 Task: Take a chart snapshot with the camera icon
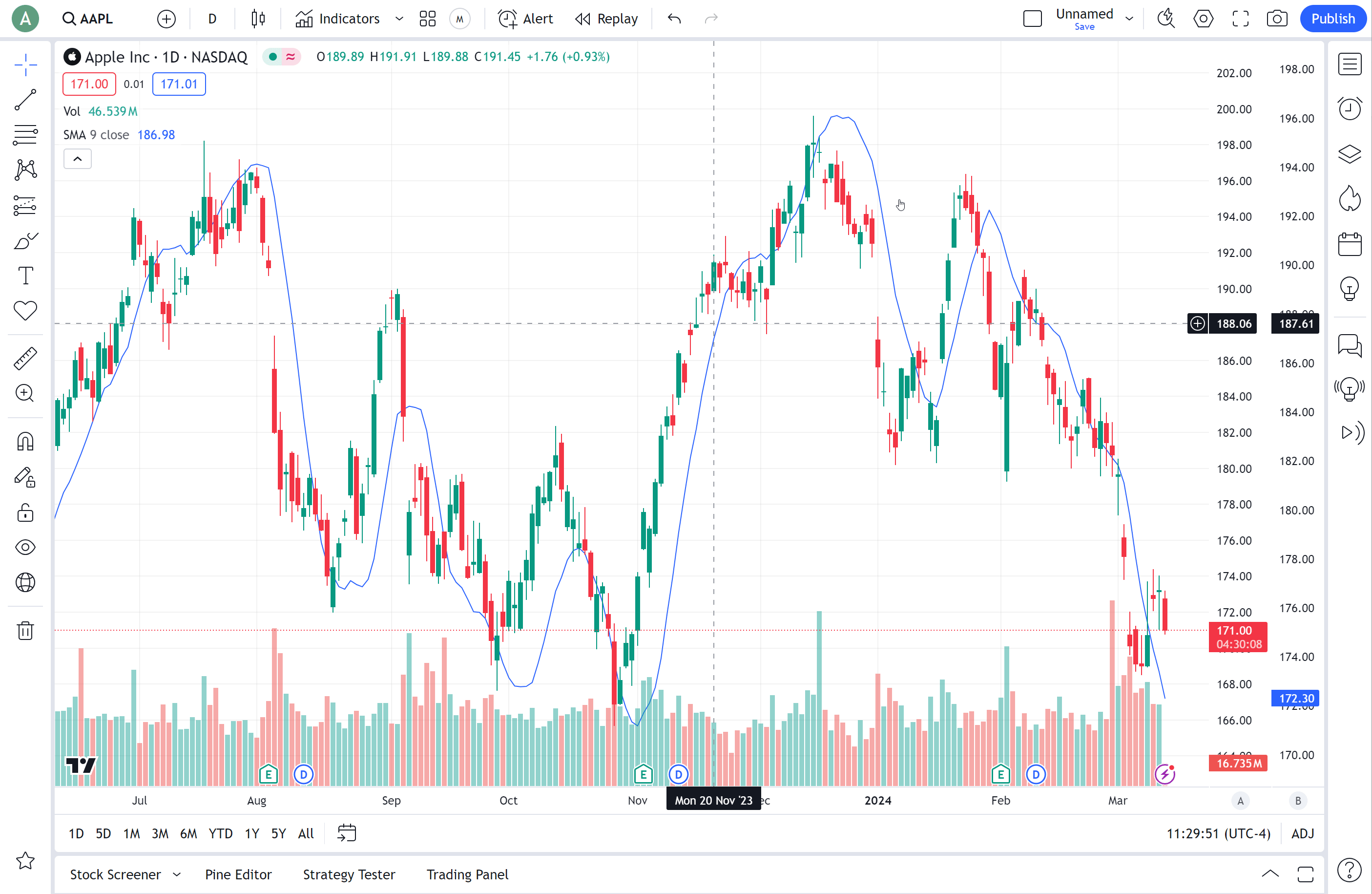pos(1277,19)
